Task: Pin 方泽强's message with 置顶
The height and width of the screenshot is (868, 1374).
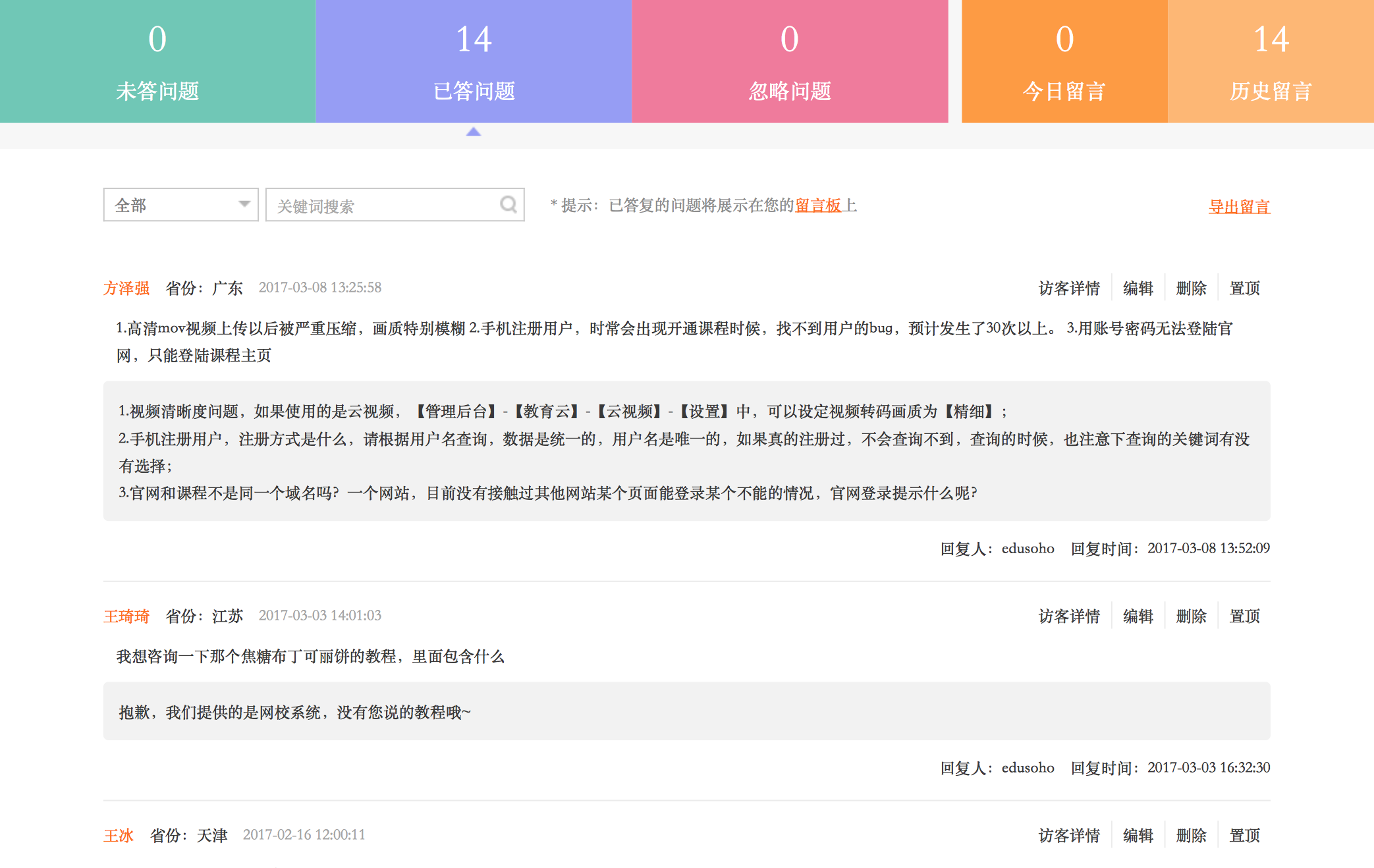Action: click(x=1244, y=288)
